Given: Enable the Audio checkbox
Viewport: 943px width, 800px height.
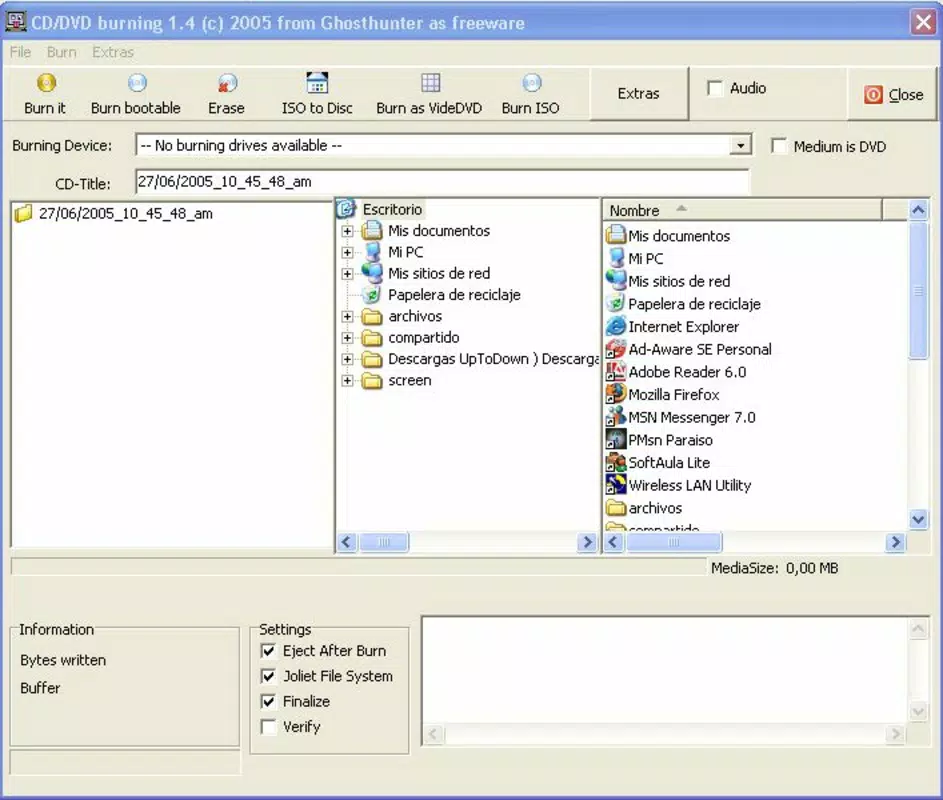Looking at the screenshot, I should pyautogui.click(x=715, y=88).
